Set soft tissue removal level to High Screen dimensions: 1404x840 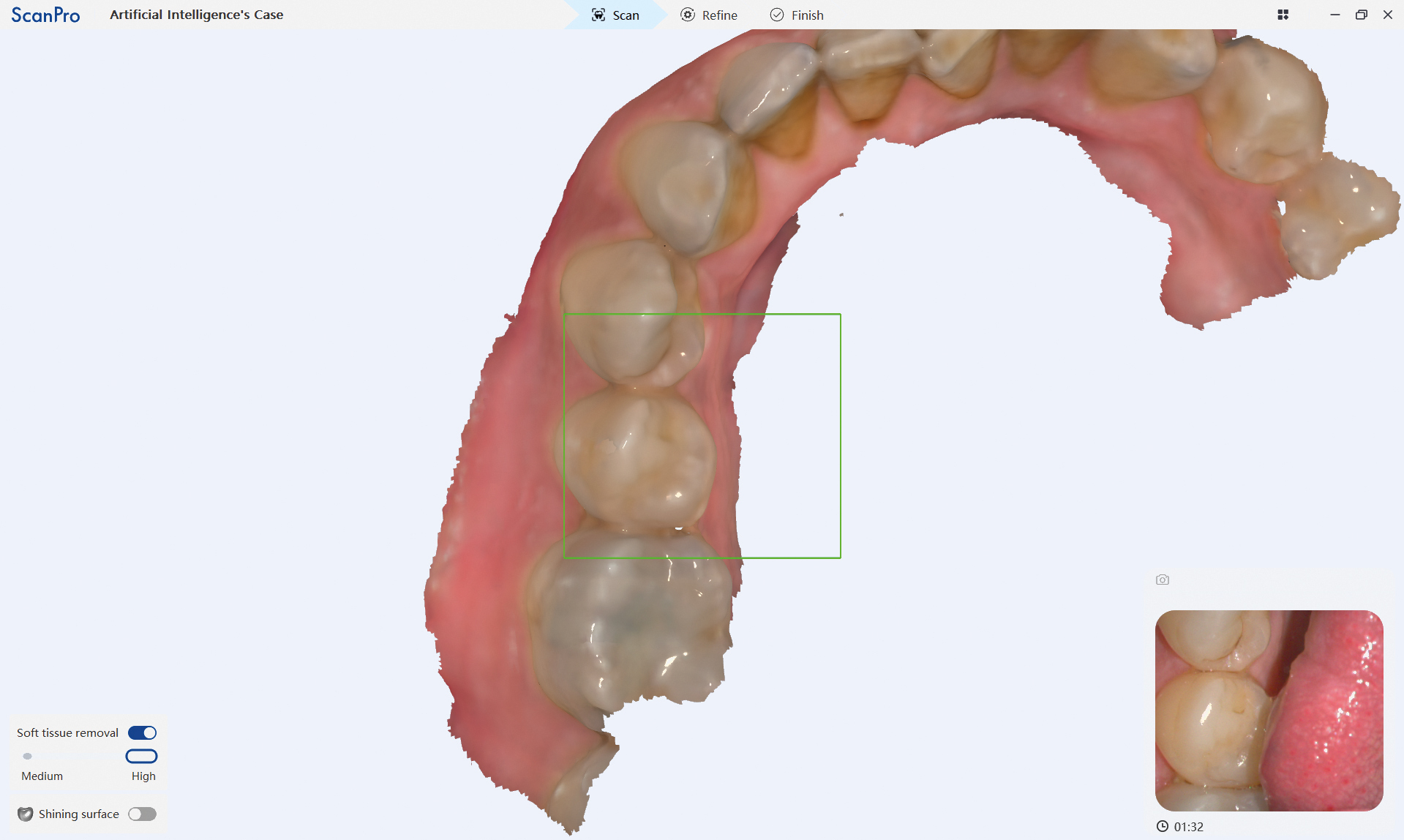142,756
